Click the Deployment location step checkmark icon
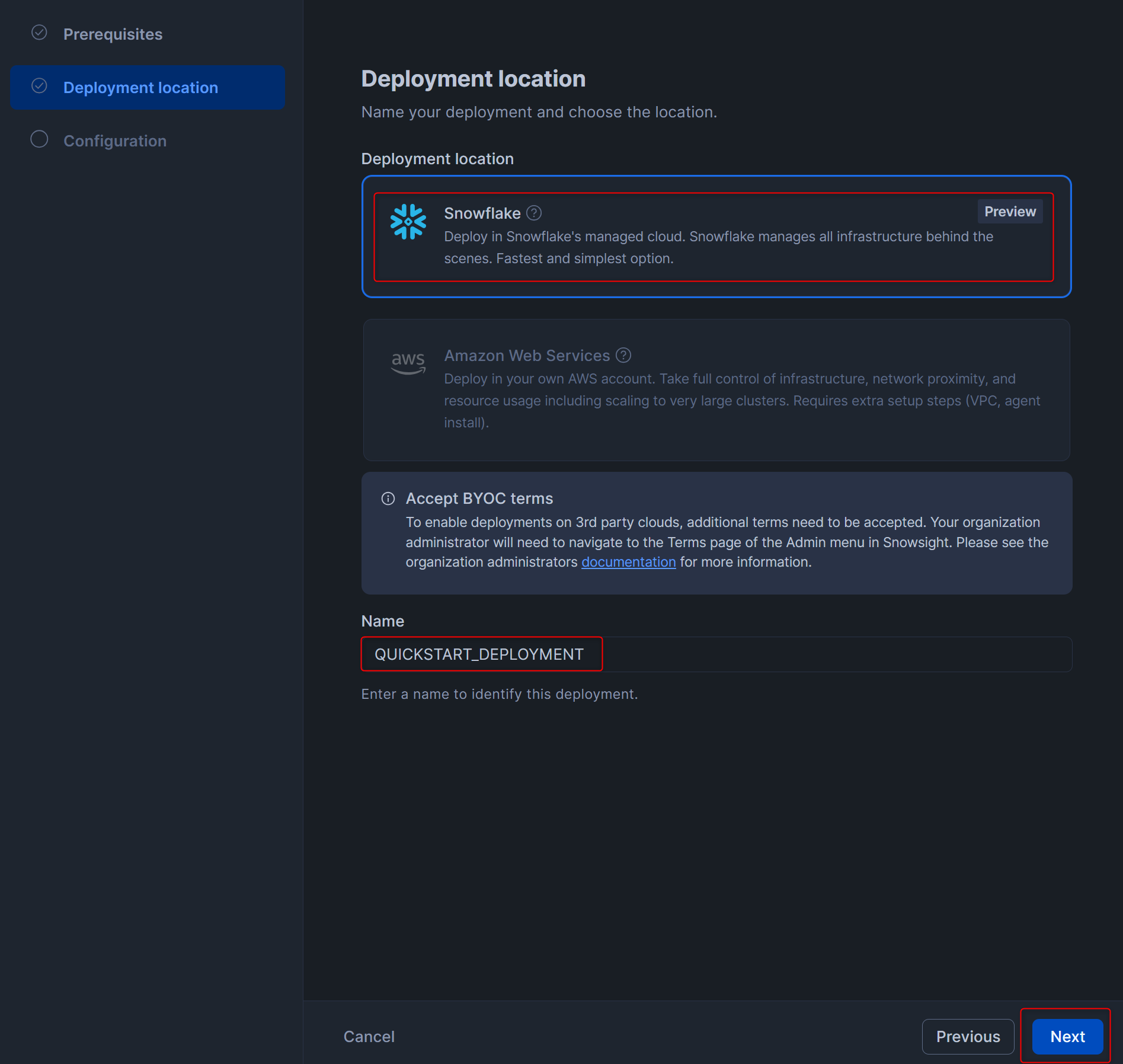1123x1064 pixels. tap(39, 87)
